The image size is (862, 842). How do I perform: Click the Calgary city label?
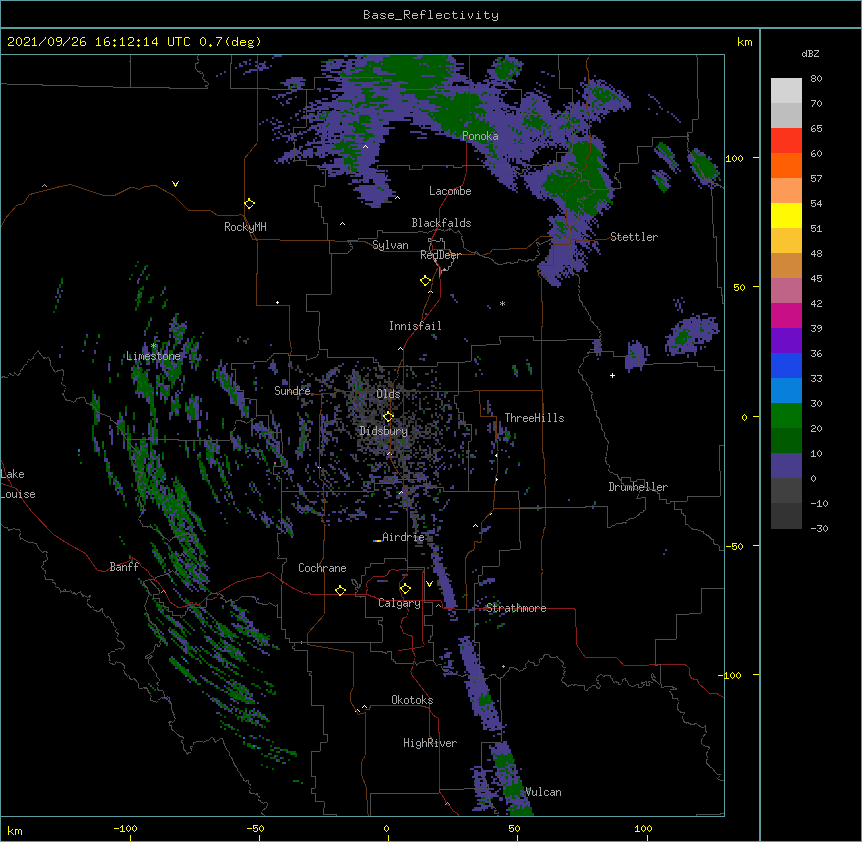click(399, 603)
